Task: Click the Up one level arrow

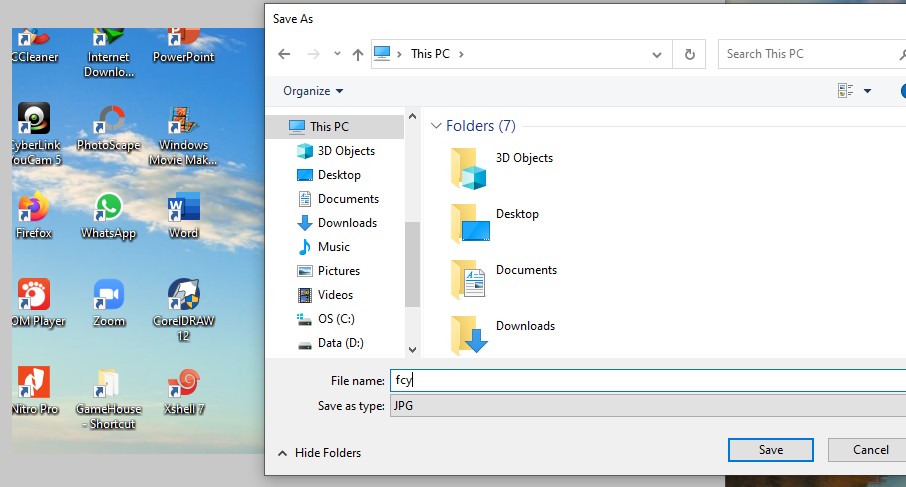Action: click(x=357, y=54)
